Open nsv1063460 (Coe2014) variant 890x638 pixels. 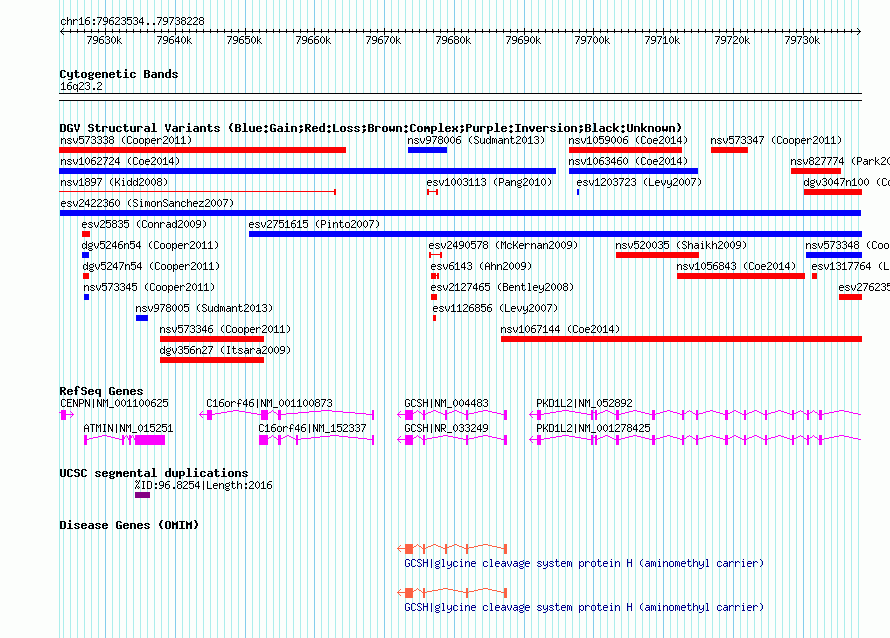click(x=628, y=161)
